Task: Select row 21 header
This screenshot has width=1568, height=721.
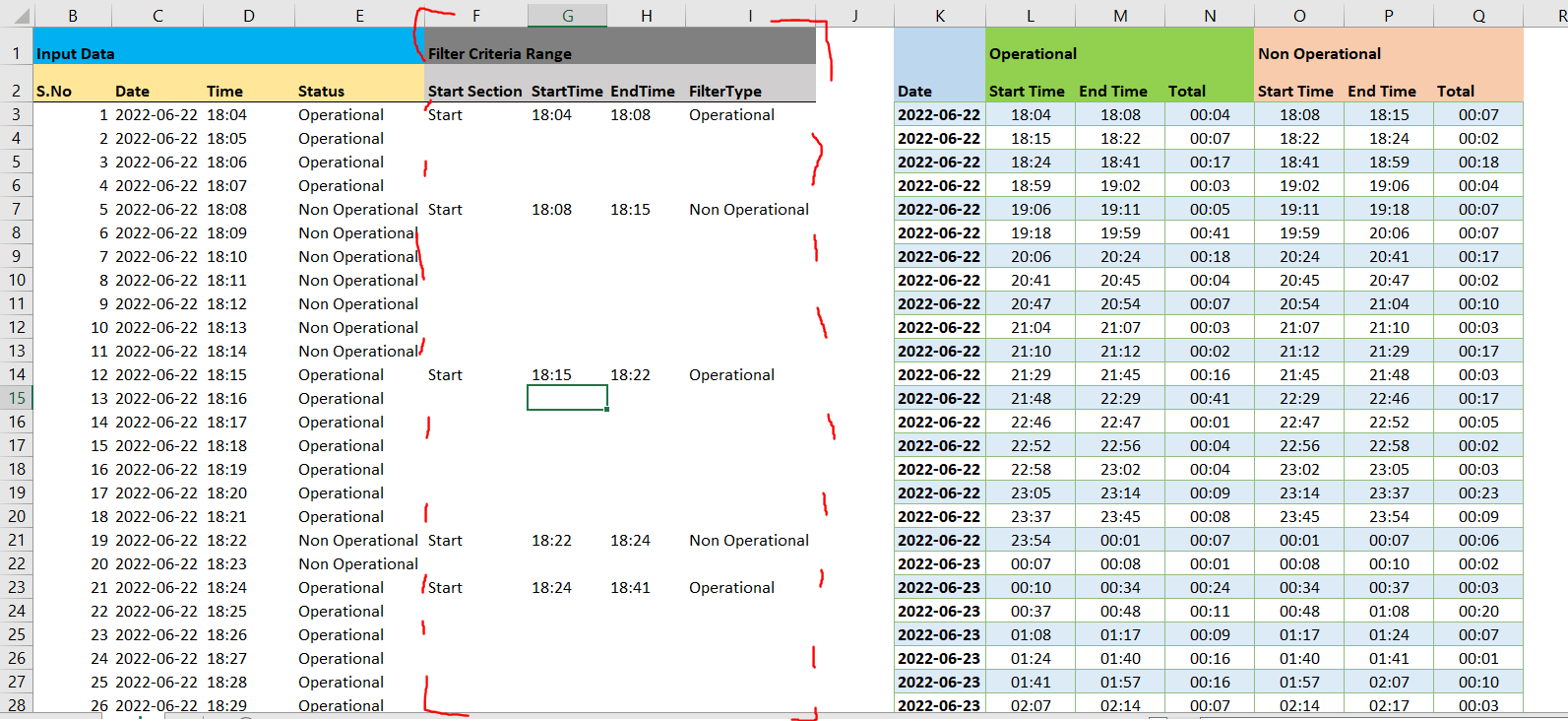Action: (17, 540)
